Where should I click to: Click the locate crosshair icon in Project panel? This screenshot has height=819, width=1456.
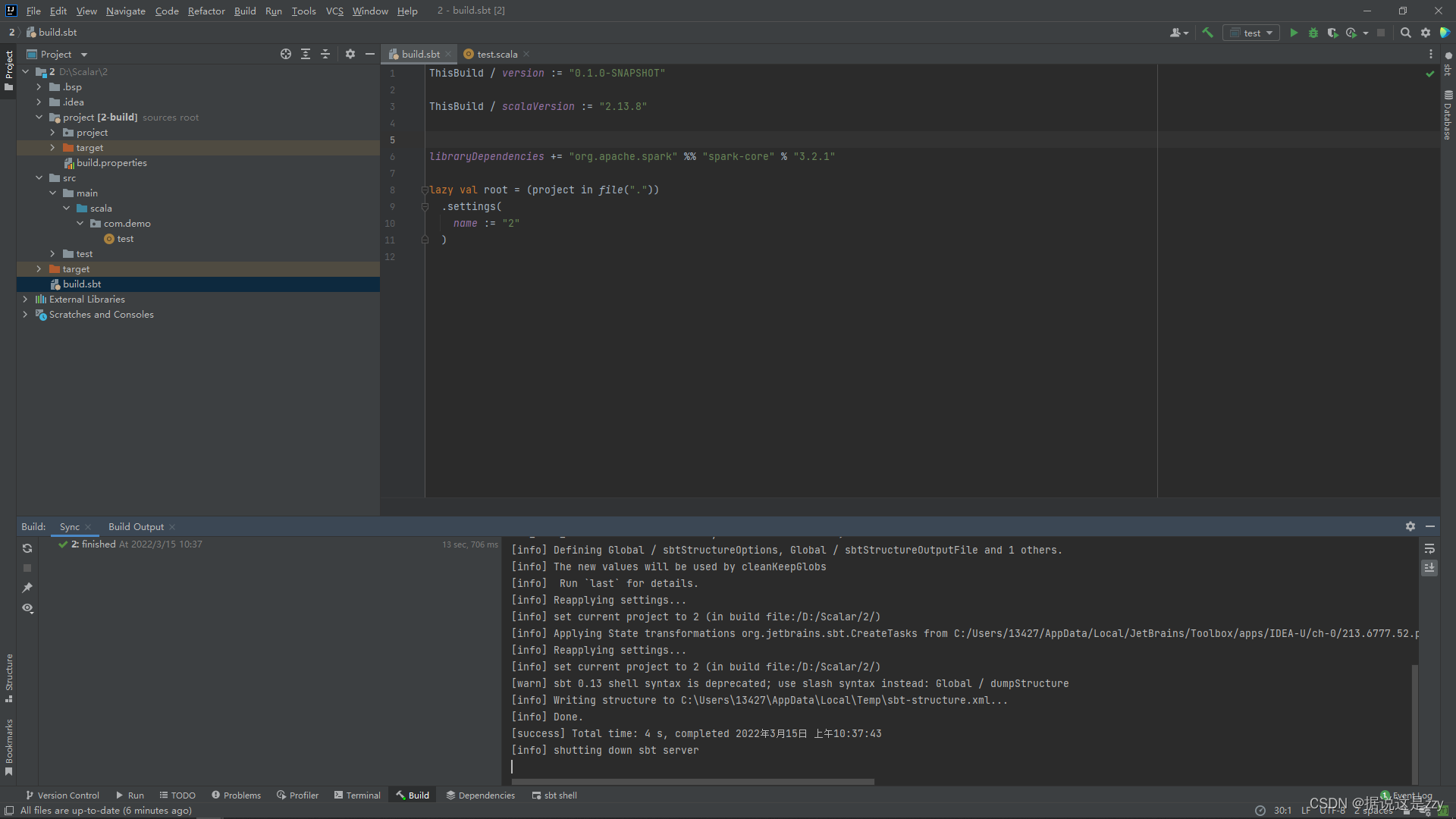coord(286,54)
